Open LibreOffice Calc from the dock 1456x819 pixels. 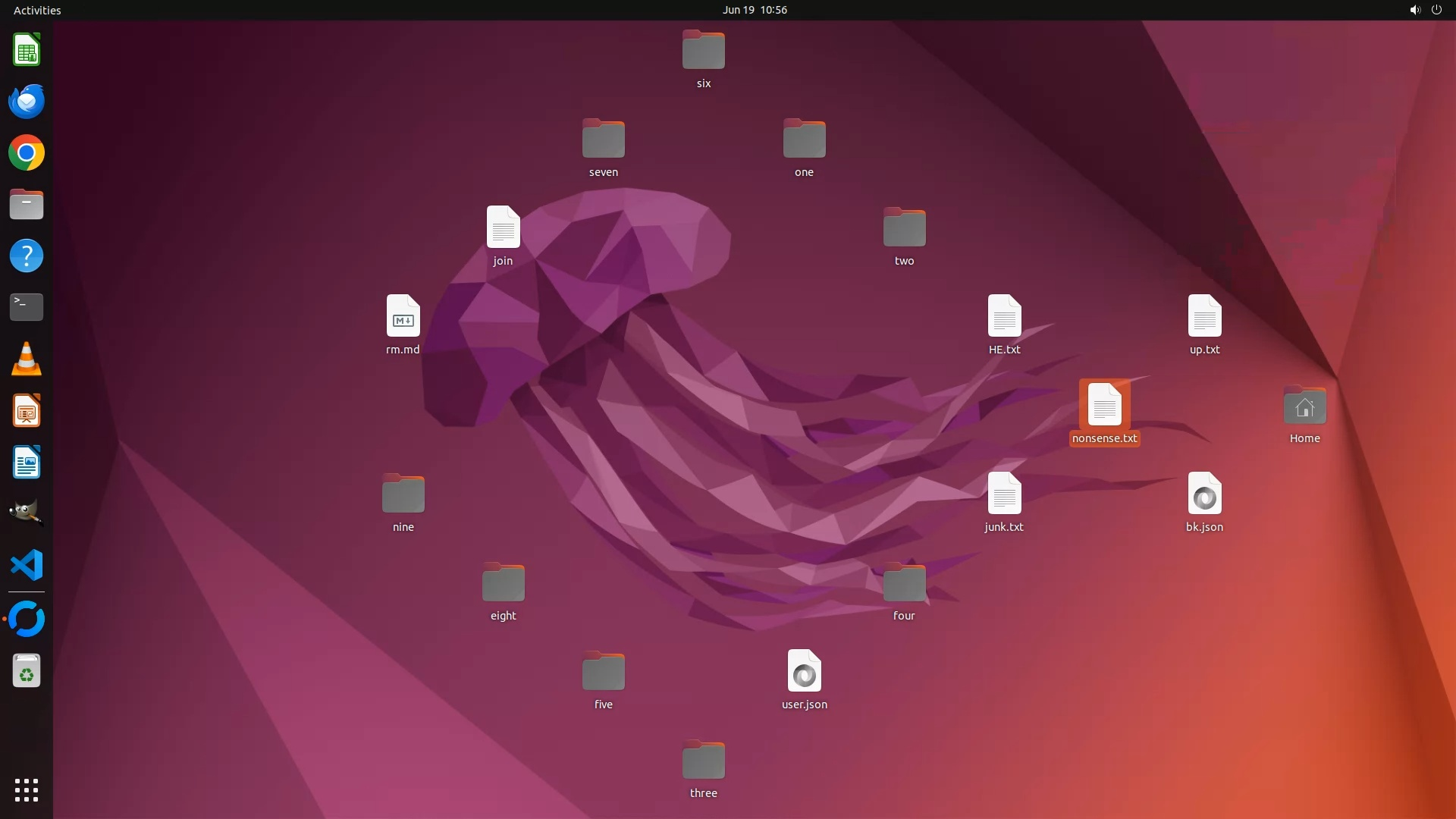point(27,51)
